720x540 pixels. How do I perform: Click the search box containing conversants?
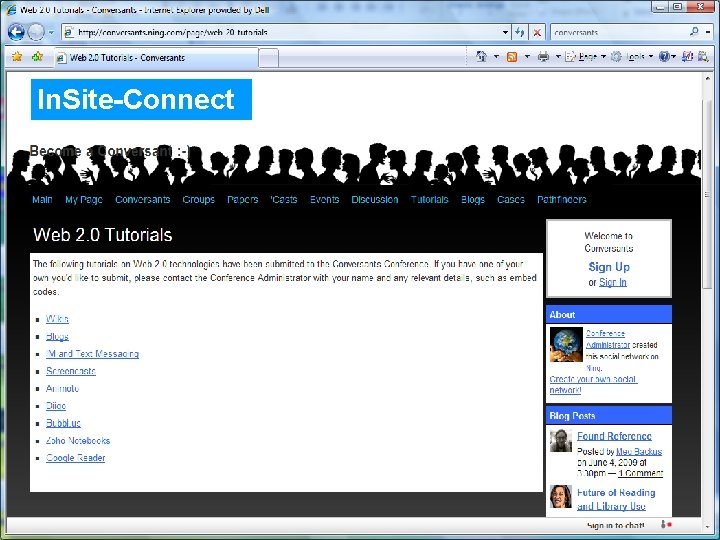tap(620, 32)
